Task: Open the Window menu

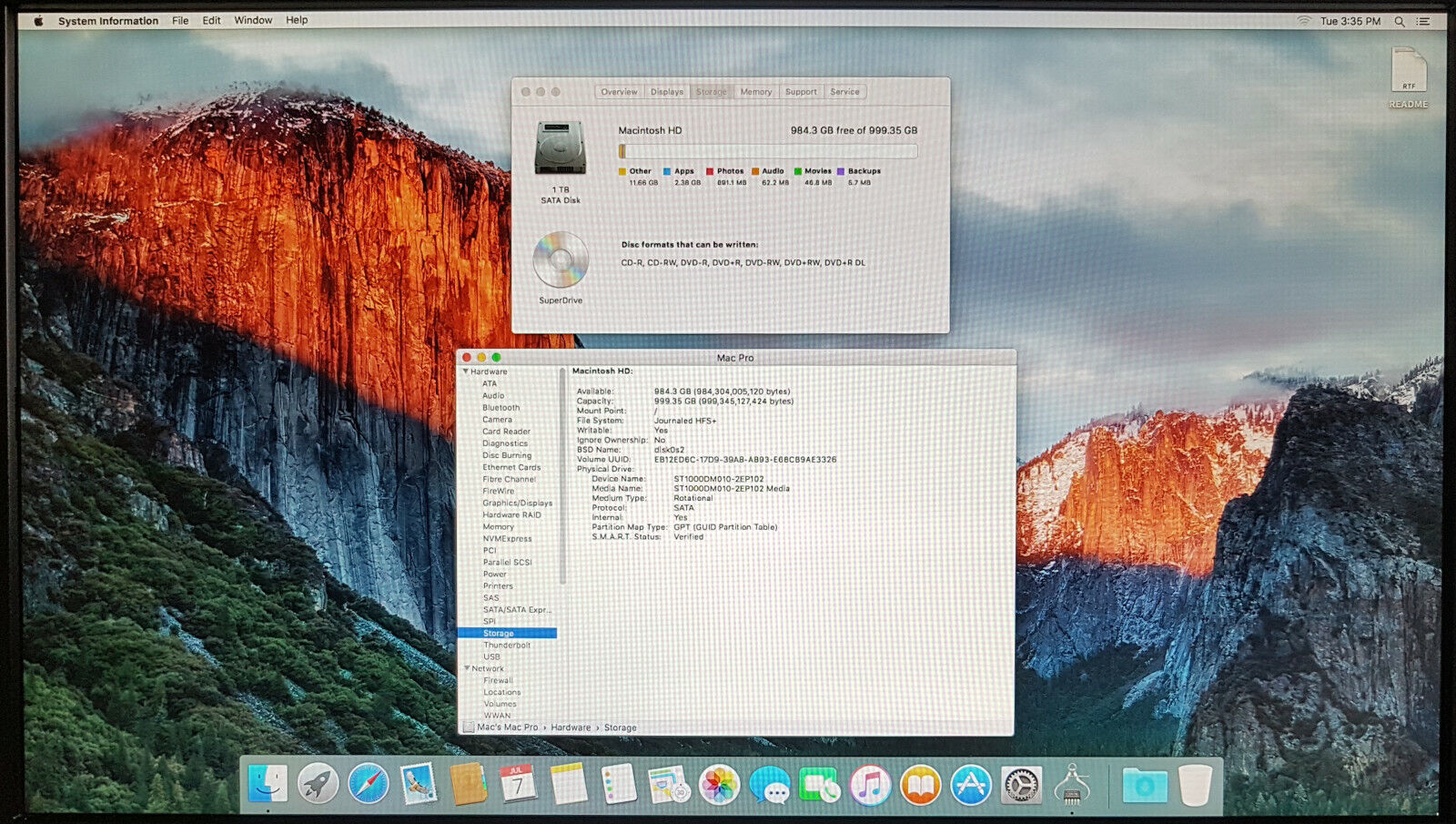Action: pos(253,20)
